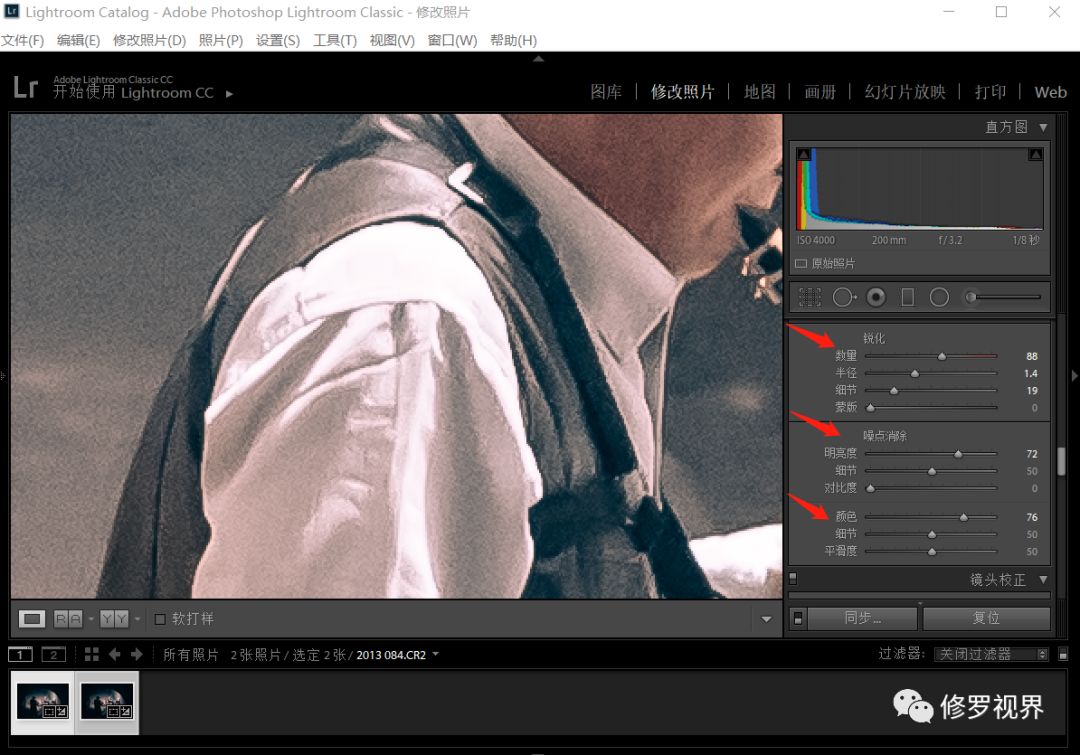Switch to the 画册 module

[820, 92]
